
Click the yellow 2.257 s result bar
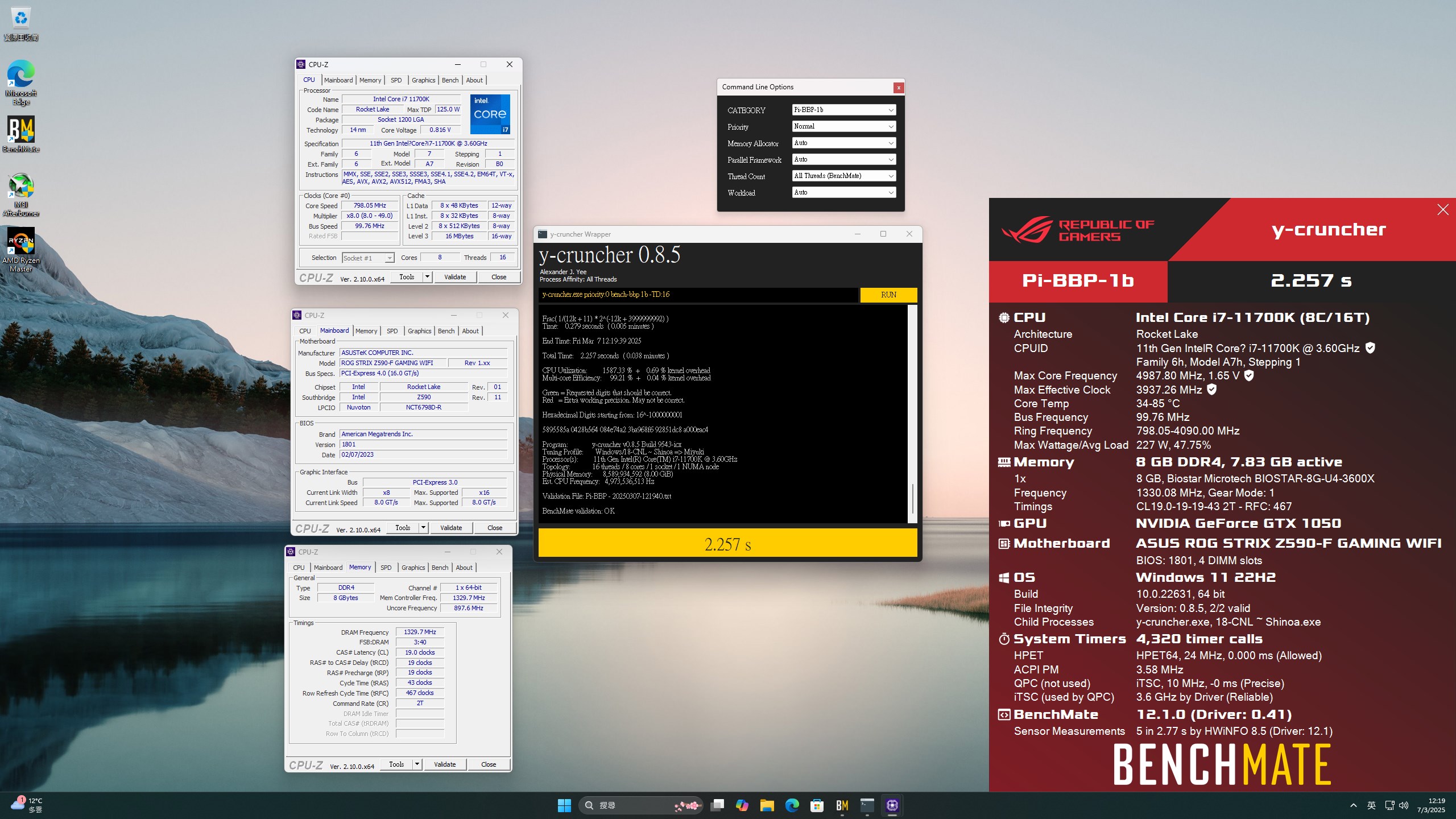pyautogui.click(x=727, y=543)
